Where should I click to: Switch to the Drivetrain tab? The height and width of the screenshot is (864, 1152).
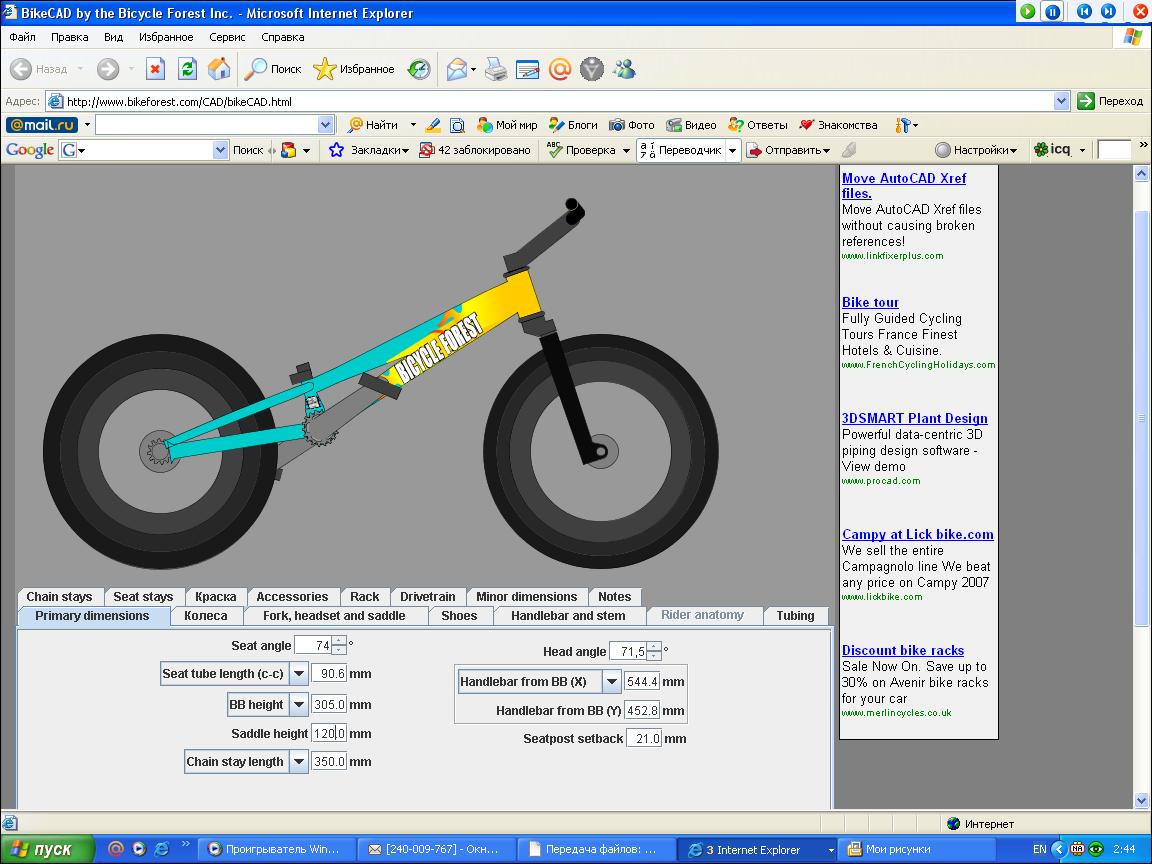tap(427, 597)
